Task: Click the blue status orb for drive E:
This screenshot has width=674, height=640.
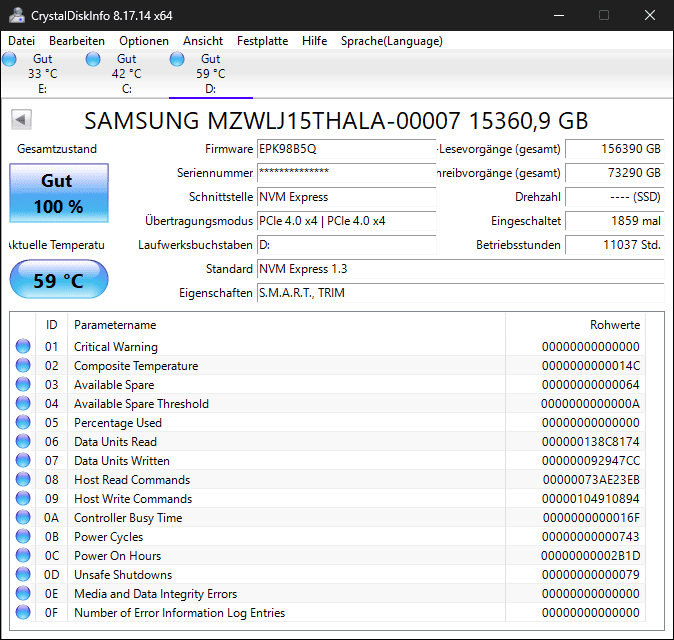Action: tap(9, 59)
